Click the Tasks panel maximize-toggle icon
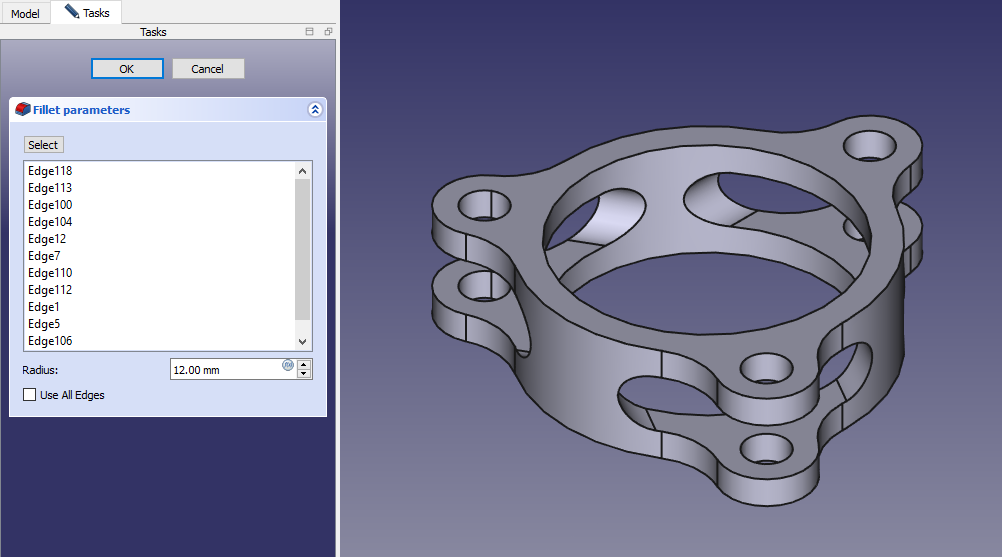This screenshot has width=1002, height=557. [310, 32]
